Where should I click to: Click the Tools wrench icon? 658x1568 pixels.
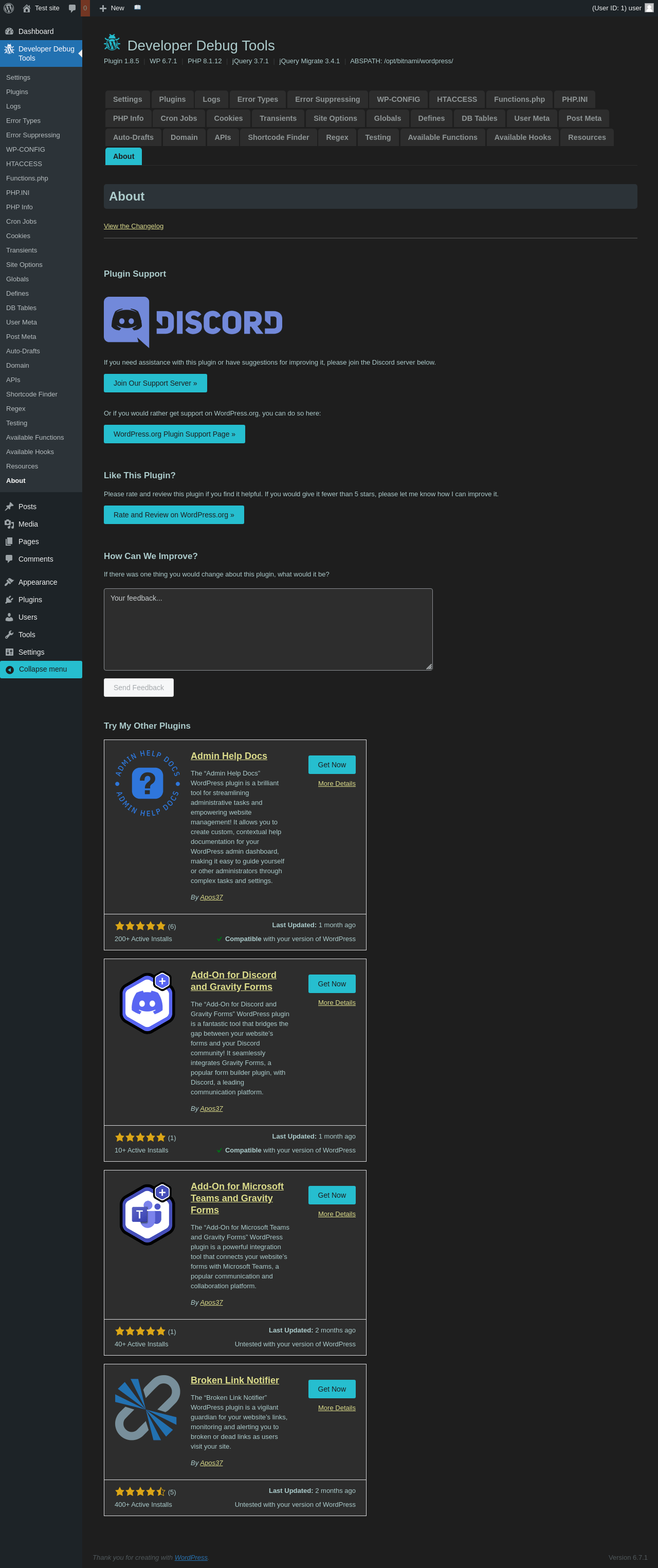pos(9,635)
